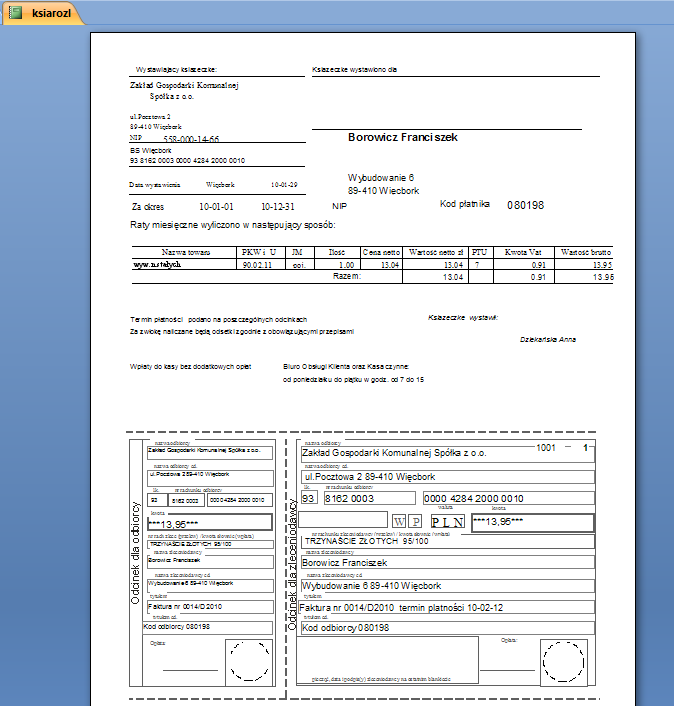This screenshot has height=706, width=674.
Task: Click the green report icon on ksiarozl tab
Action: click(x=16, y=13)
